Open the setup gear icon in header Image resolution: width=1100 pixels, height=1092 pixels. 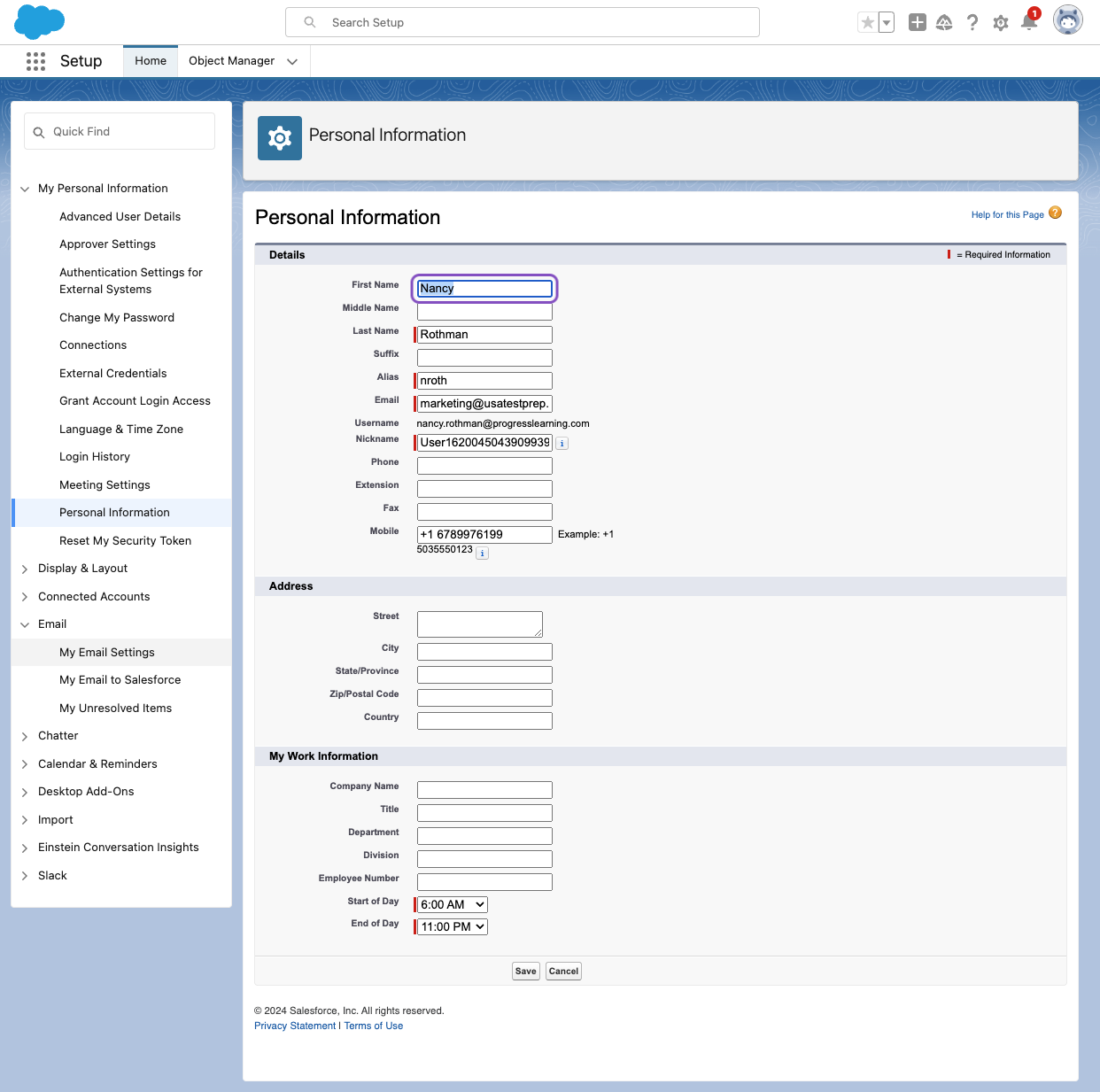point(1001,23)
